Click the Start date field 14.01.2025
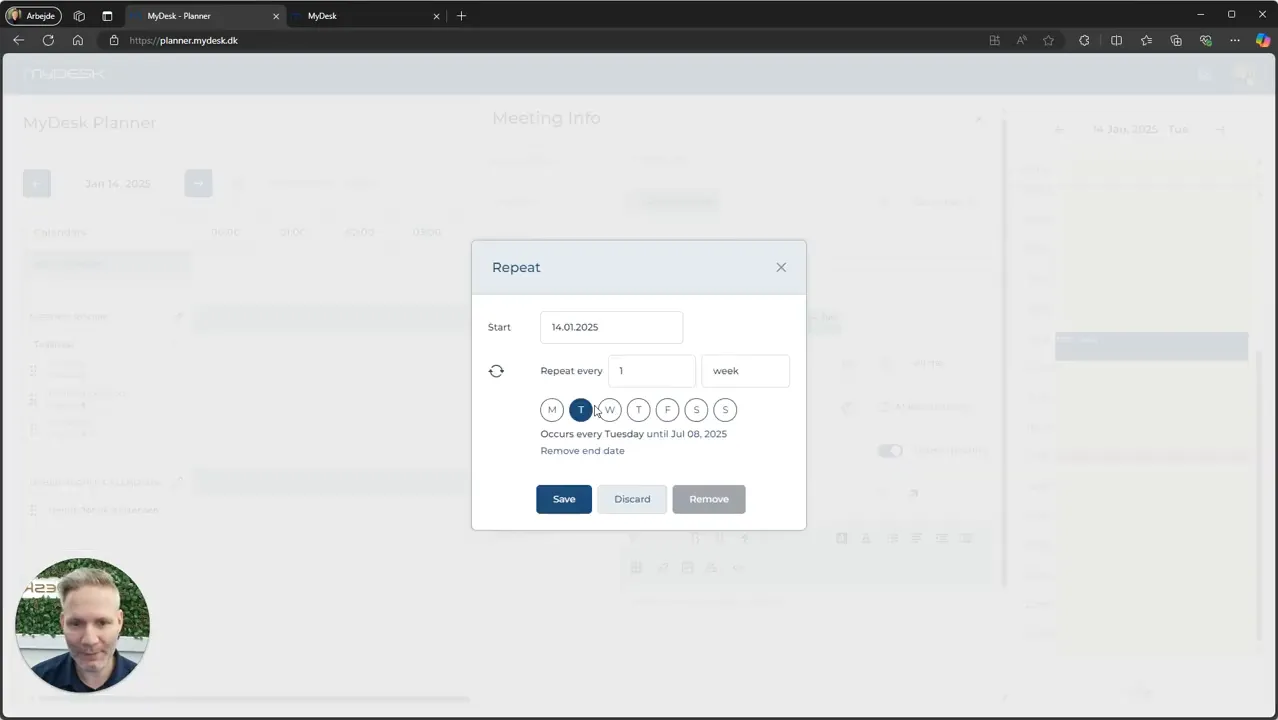This screenshot has width=1278, height=720. click(611, 327)
